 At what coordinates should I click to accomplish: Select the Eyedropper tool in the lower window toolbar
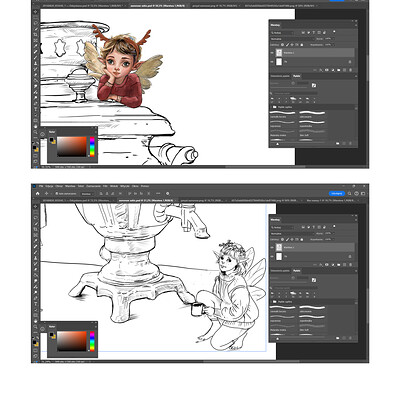click(x=36, y=240)
